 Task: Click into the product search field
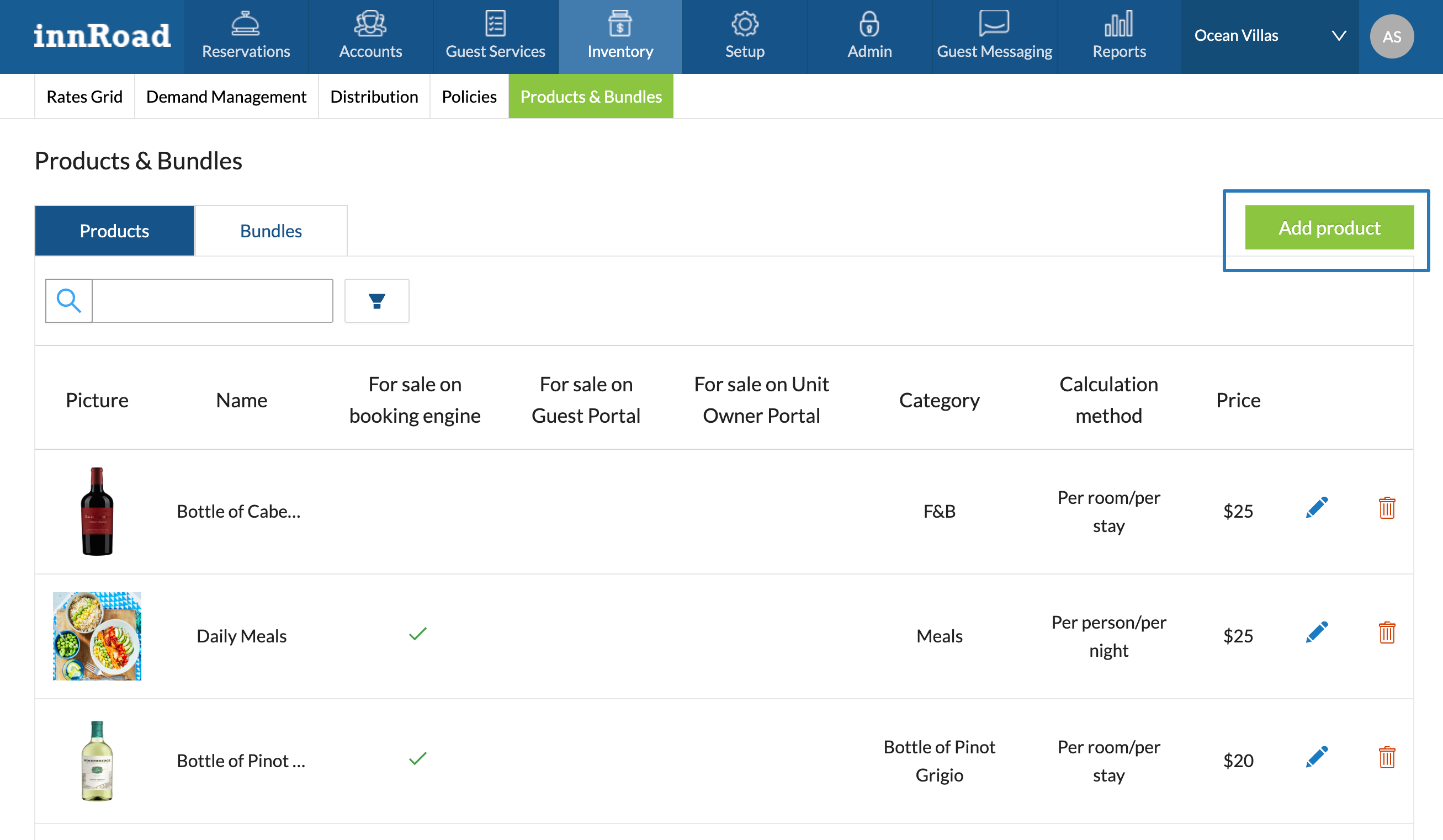[212, 301]
